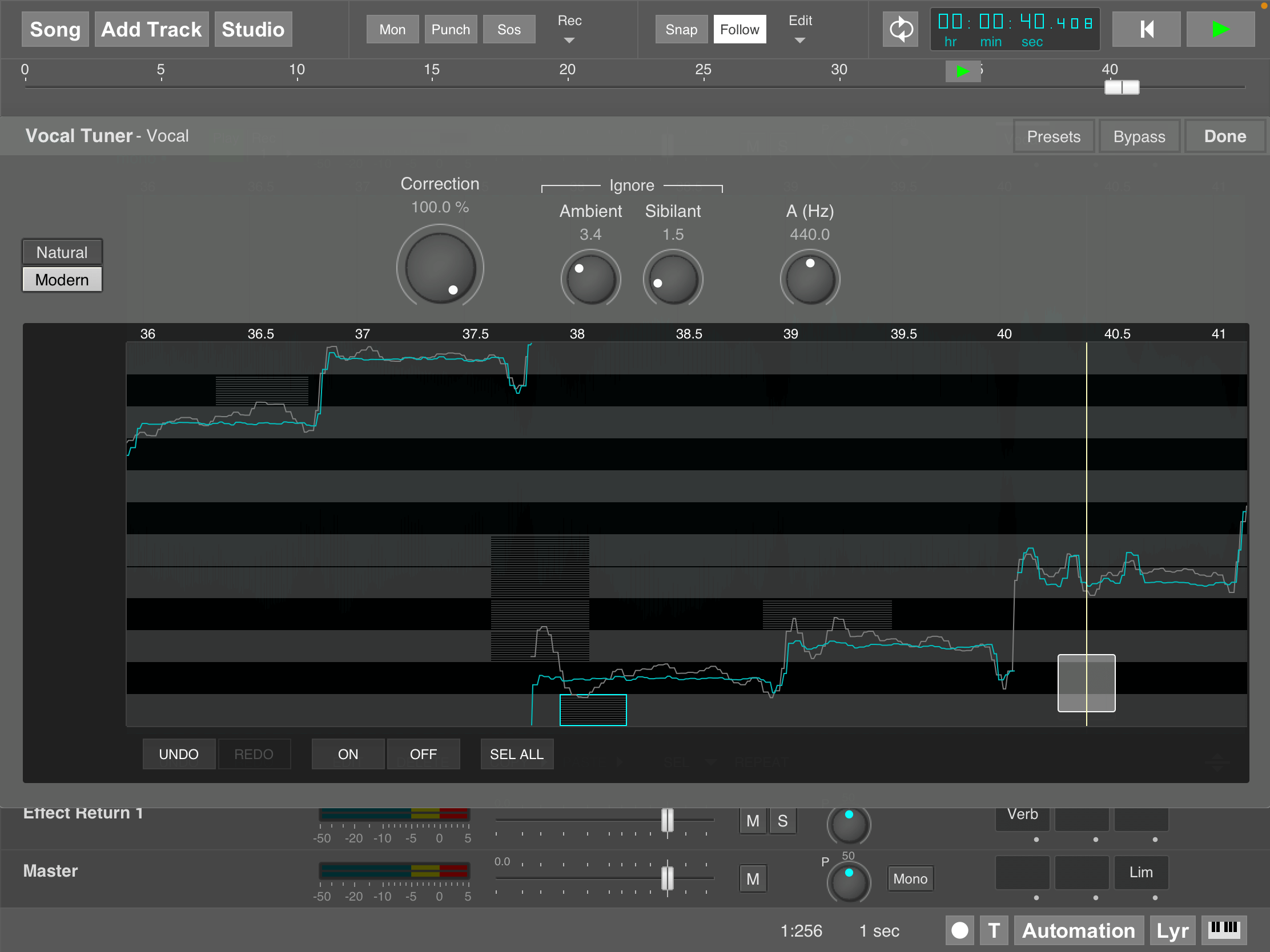The width and height of the screenshot is (1270, 952).
Task: Turn the Correction knob
Action: (x=440, y=268)
